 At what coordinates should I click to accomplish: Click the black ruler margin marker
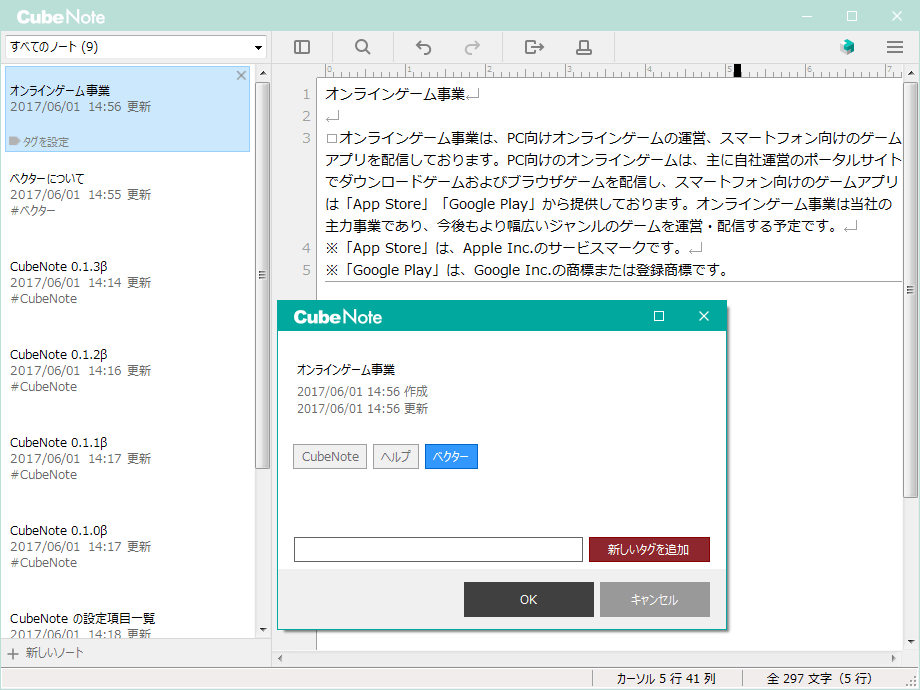738,70
